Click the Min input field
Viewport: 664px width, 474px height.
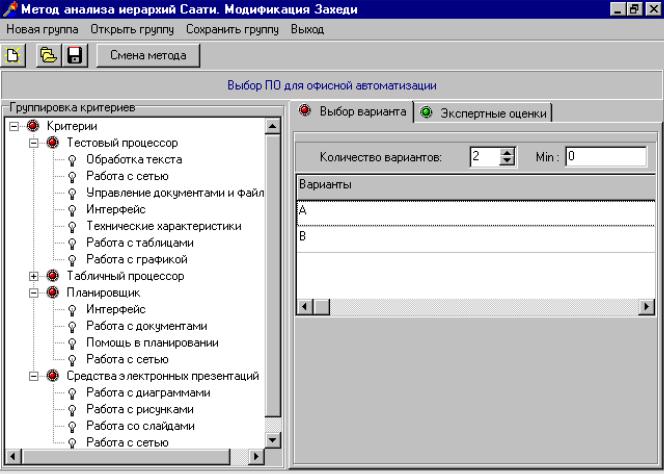coord(605,157)
